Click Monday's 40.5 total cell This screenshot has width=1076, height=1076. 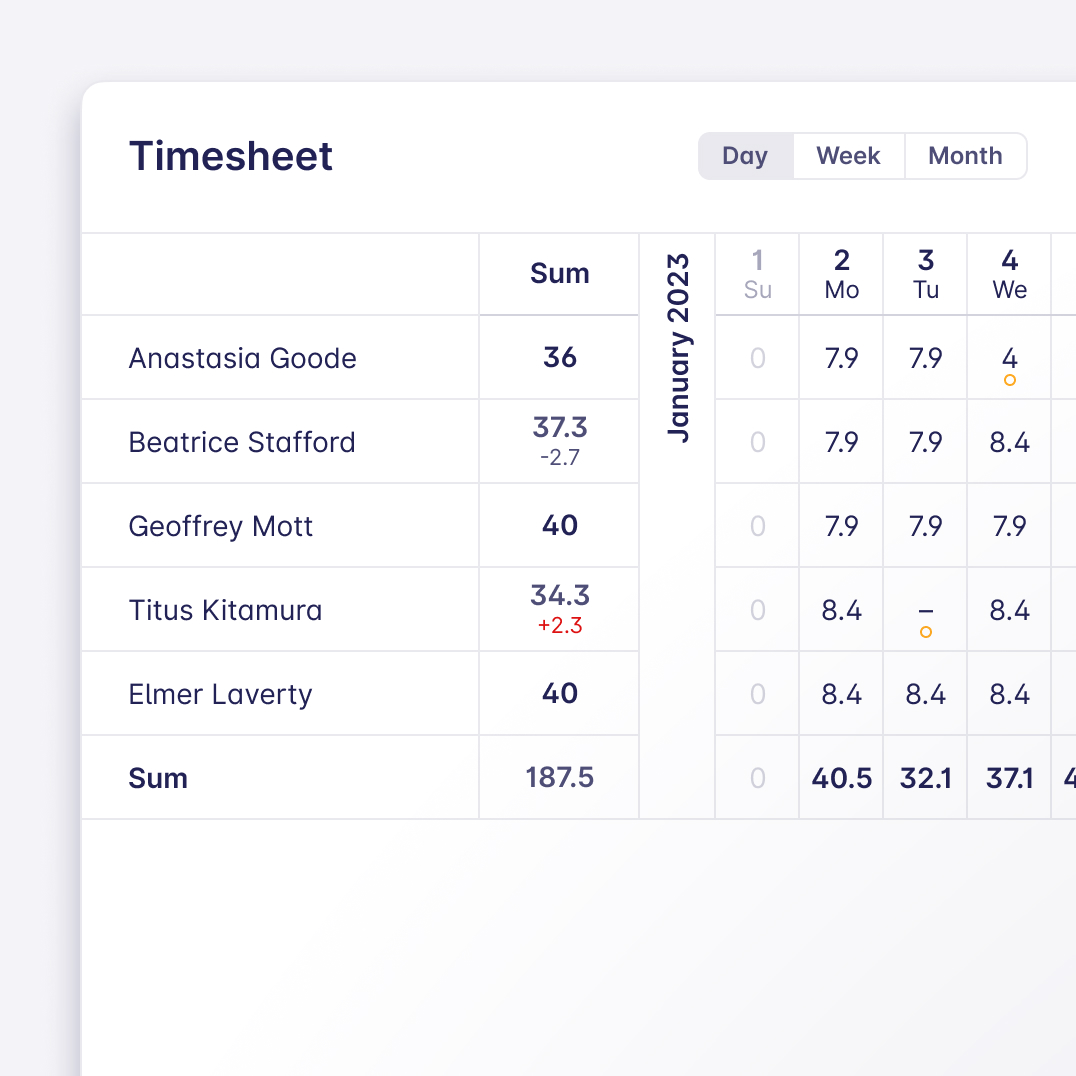[841, 778]
